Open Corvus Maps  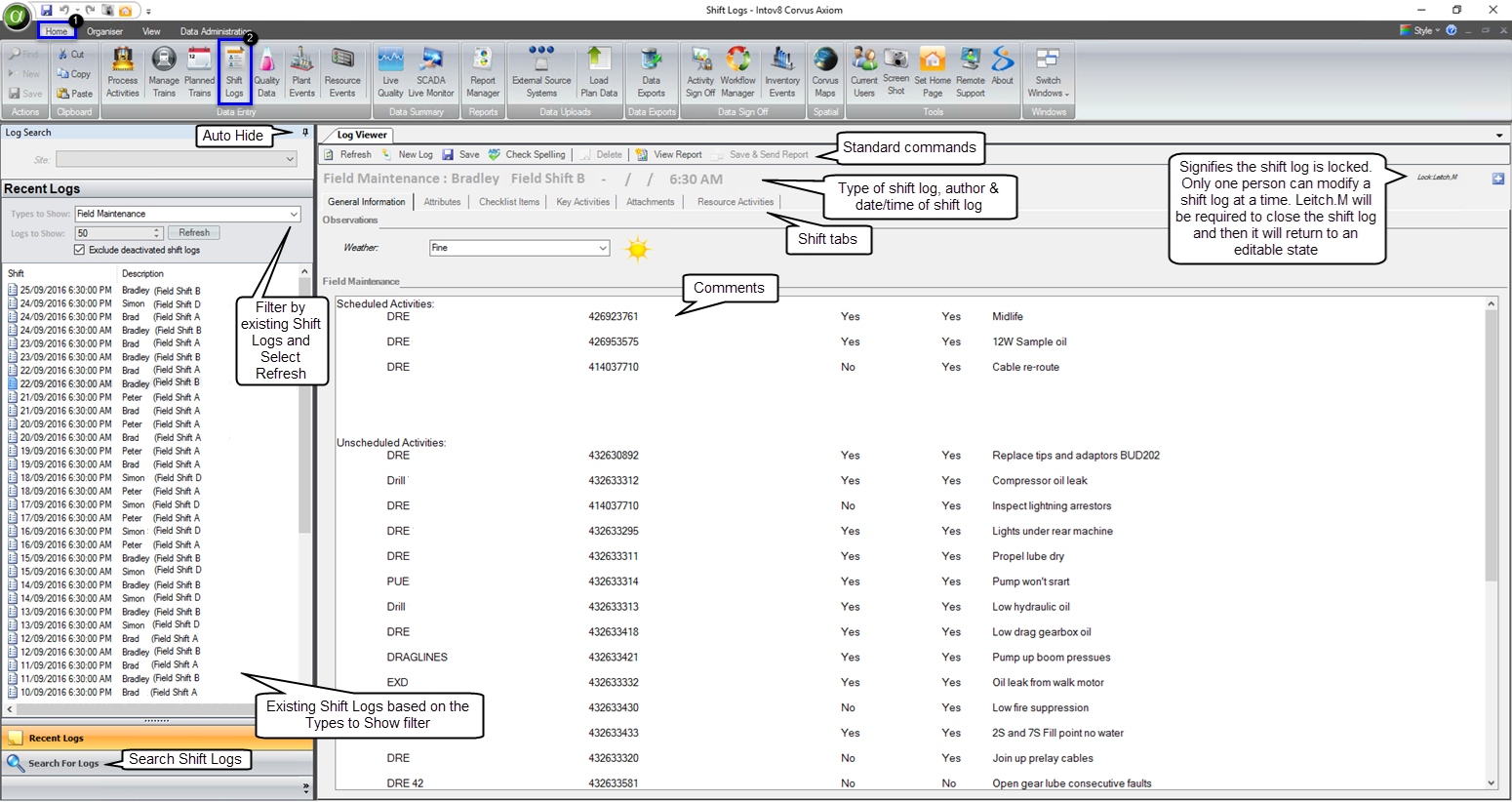tap(825, 72)
